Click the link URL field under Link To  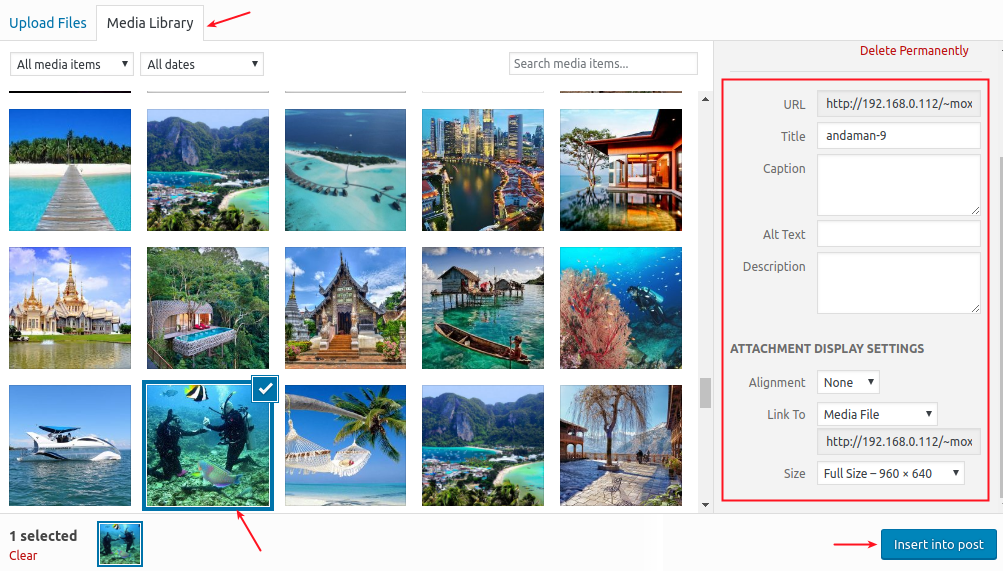(899, 441)
